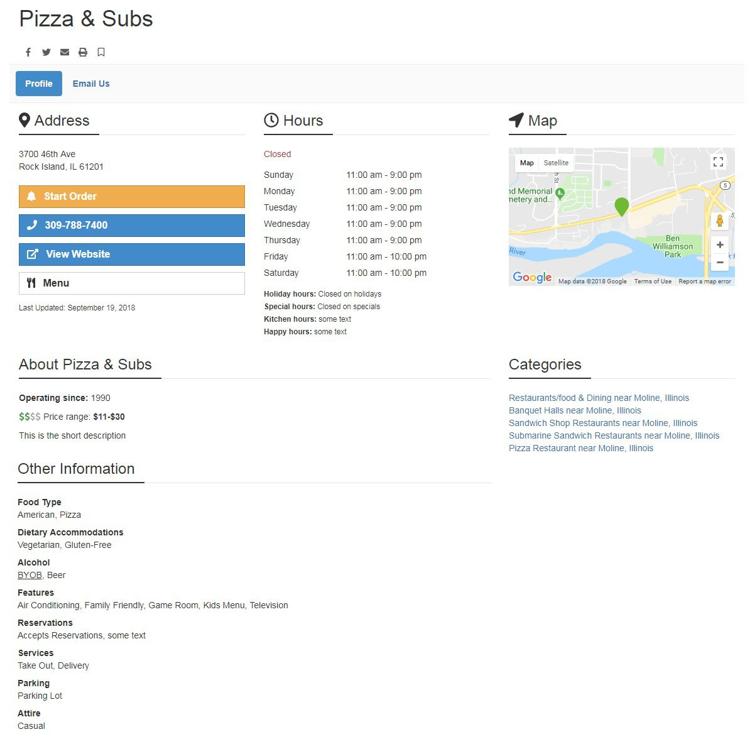Select the Street View pegman icon

click(719, 221)
